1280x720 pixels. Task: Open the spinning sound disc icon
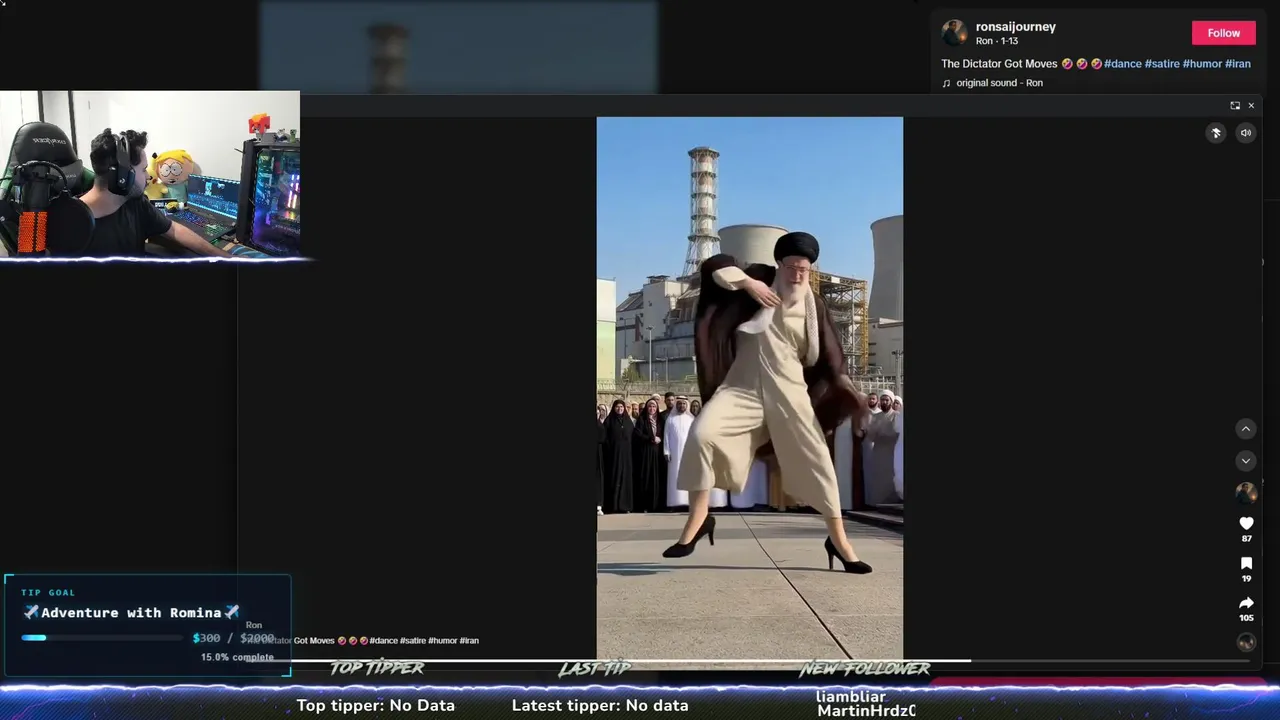pos(1246,642)
